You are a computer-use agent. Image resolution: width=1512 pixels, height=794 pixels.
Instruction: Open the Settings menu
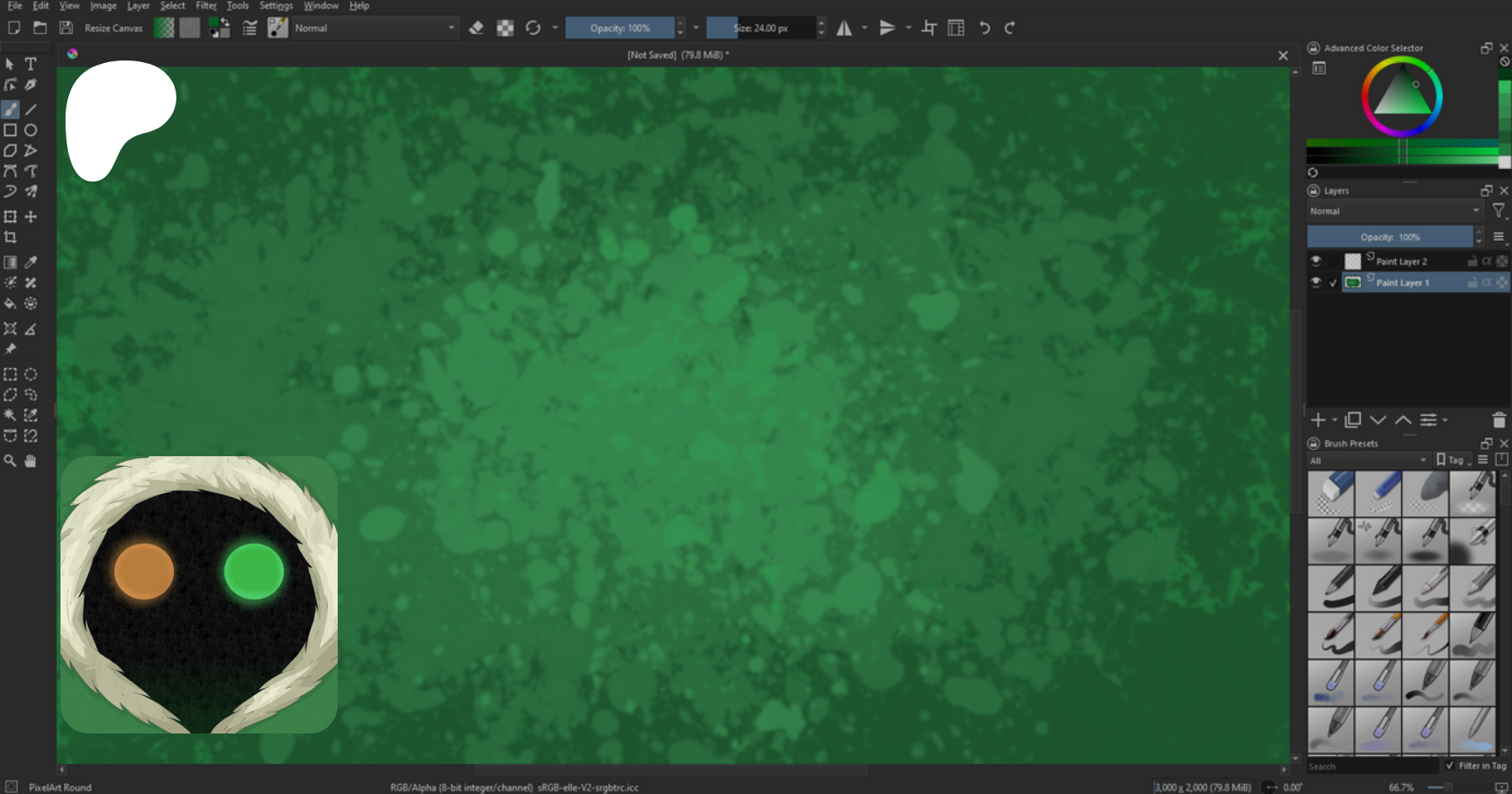[x=276, y=6]
